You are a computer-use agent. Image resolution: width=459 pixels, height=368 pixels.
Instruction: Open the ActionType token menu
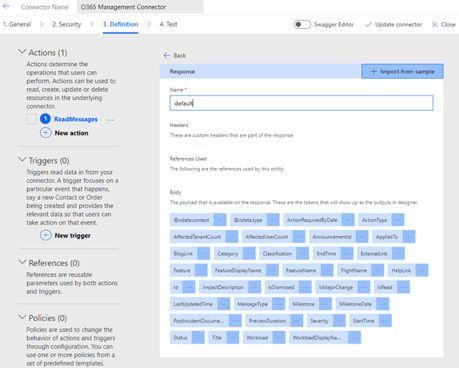pos(398,220)
